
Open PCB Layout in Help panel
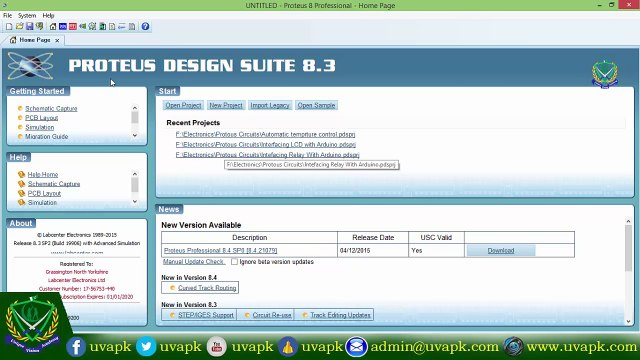point(44,193)
